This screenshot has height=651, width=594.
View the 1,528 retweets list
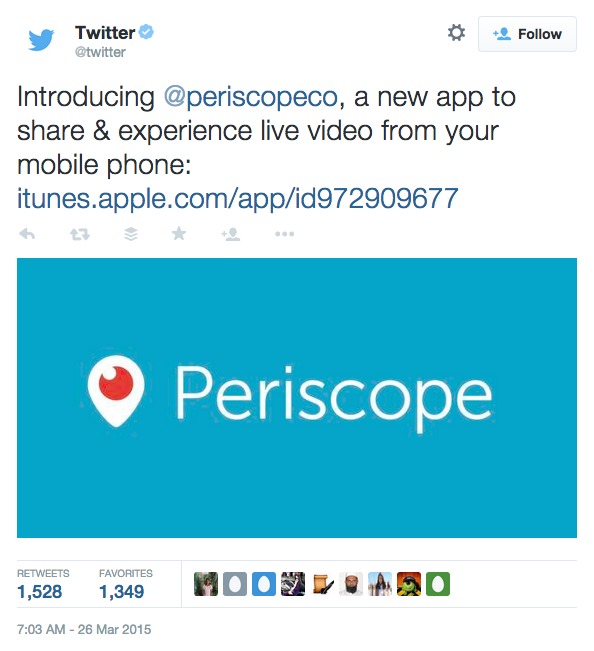pos(43,584)
